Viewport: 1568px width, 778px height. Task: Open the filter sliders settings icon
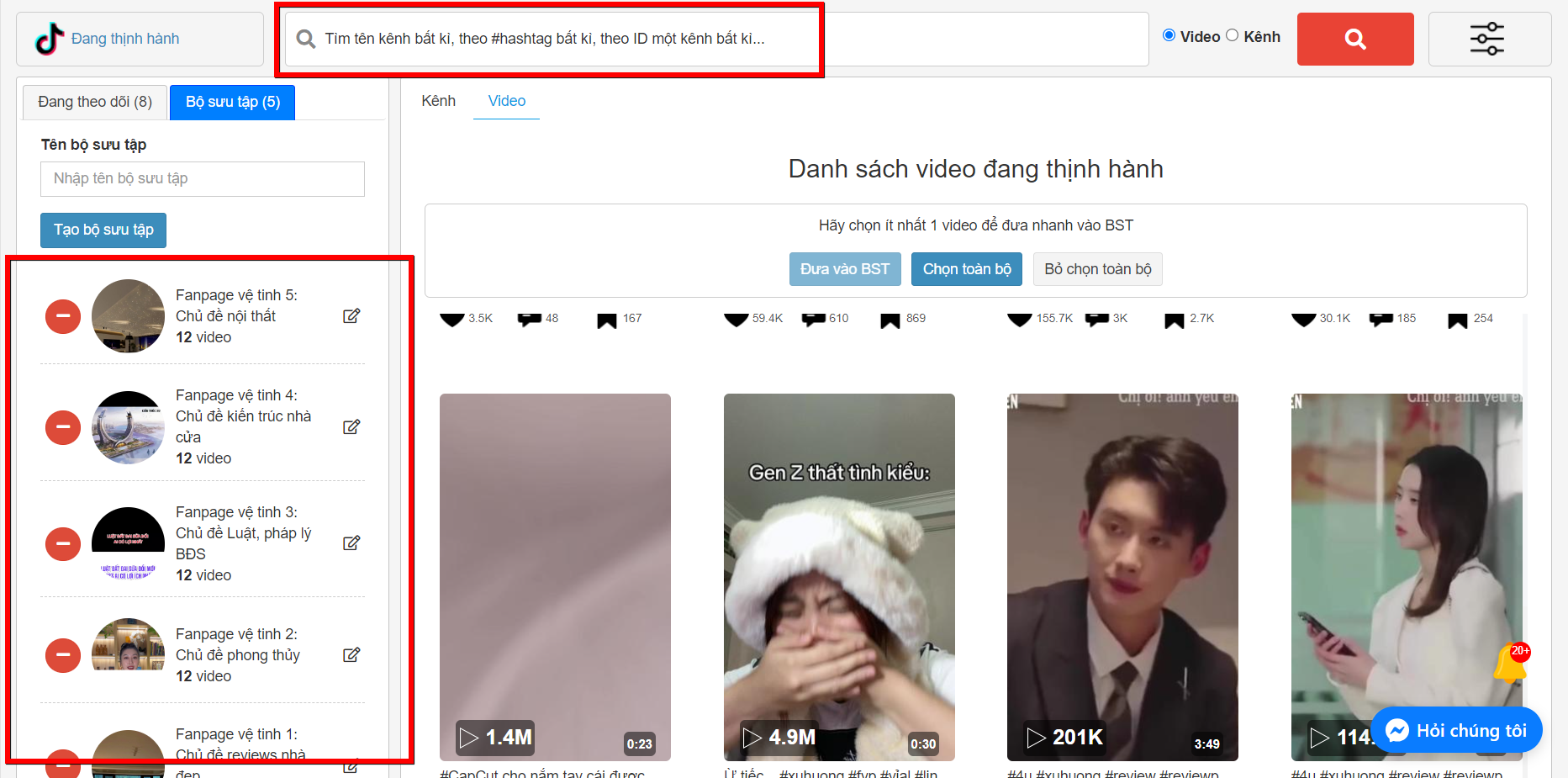[x=1486, y=39]
